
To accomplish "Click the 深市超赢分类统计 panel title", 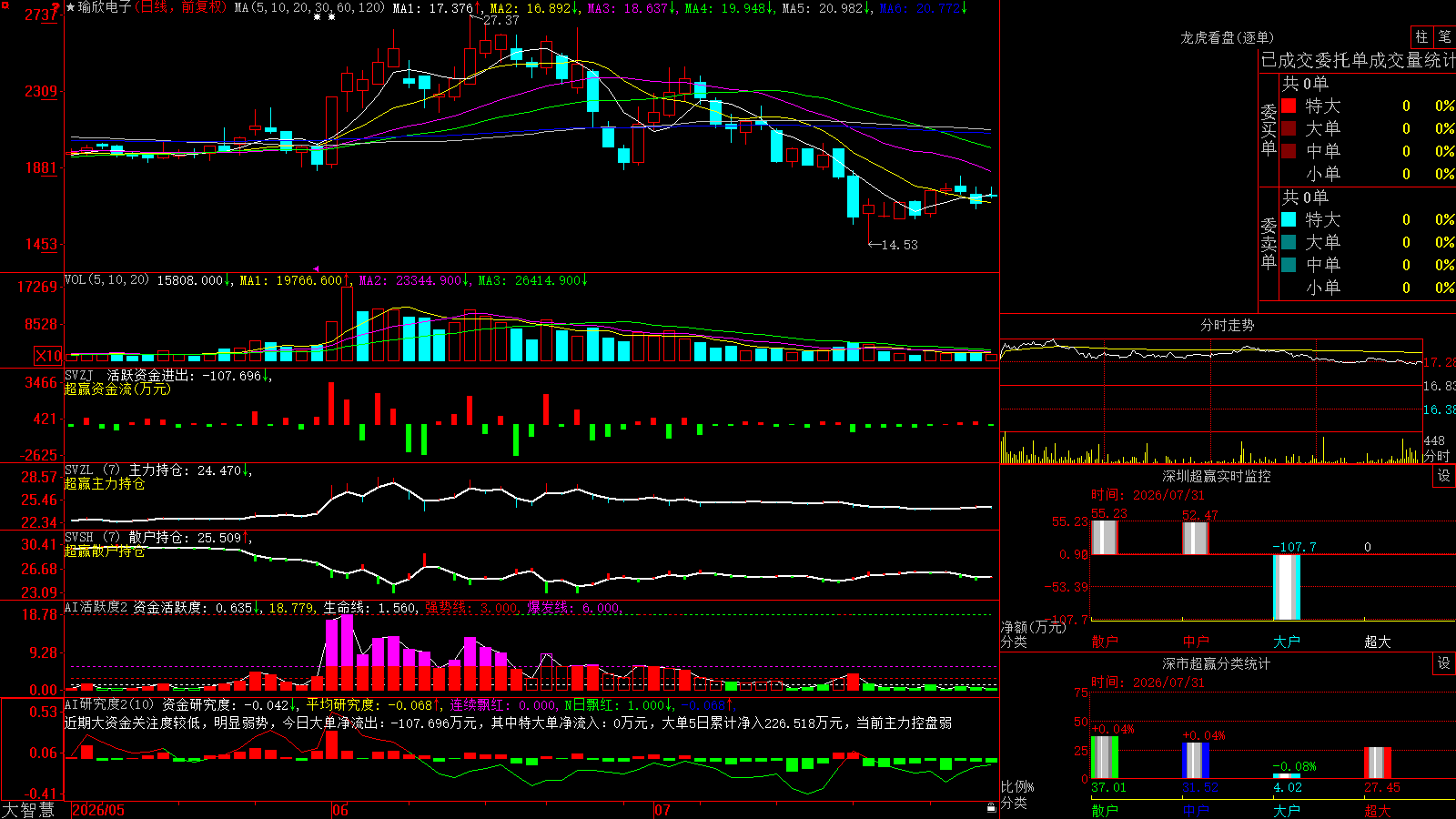I will point(1216,663).
